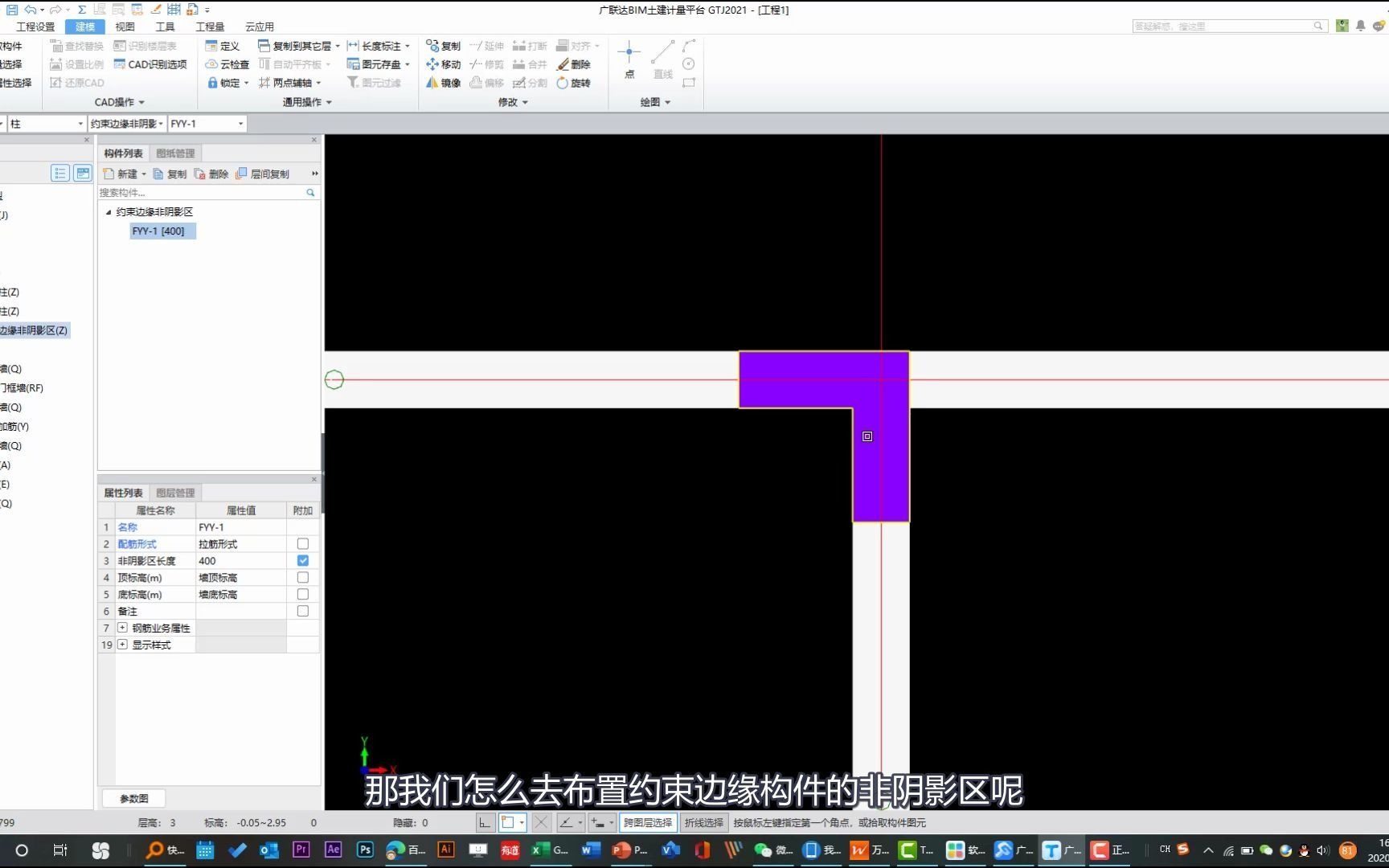Switch to the 图层管理 tab

175,493
